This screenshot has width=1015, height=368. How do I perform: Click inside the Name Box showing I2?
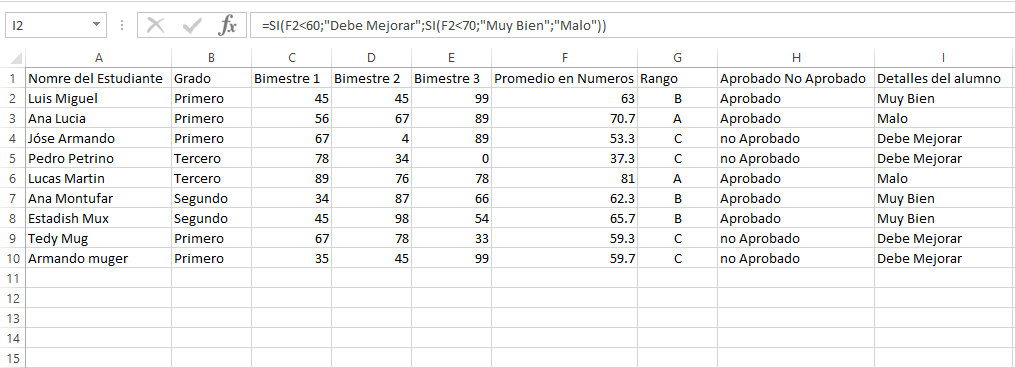[x=47, y=26]
